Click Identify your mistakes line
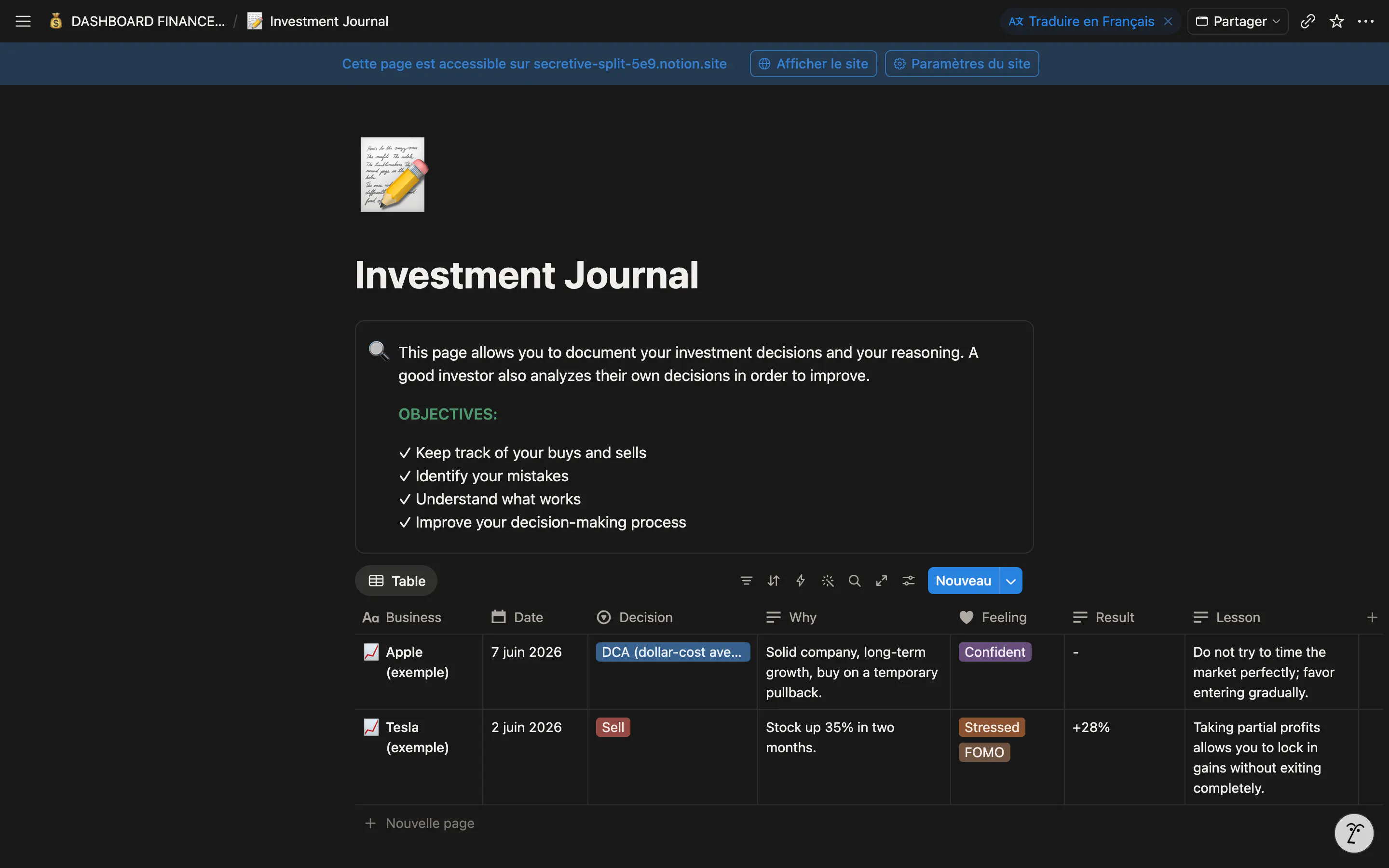This screenshot has width=1389, height=868. point(484,475)
